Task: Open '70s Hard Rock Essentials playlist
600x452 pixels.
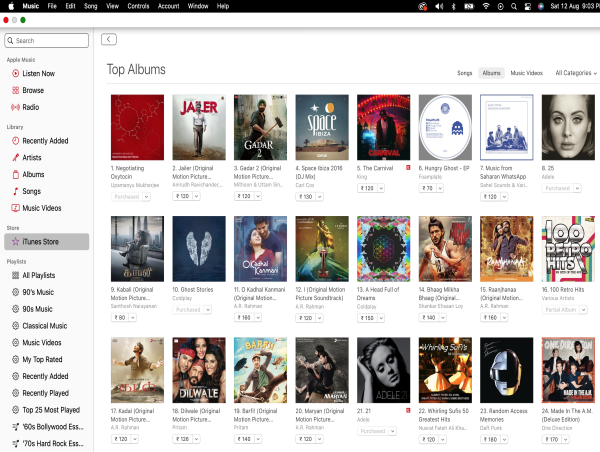Action: (x=47, y=444)
